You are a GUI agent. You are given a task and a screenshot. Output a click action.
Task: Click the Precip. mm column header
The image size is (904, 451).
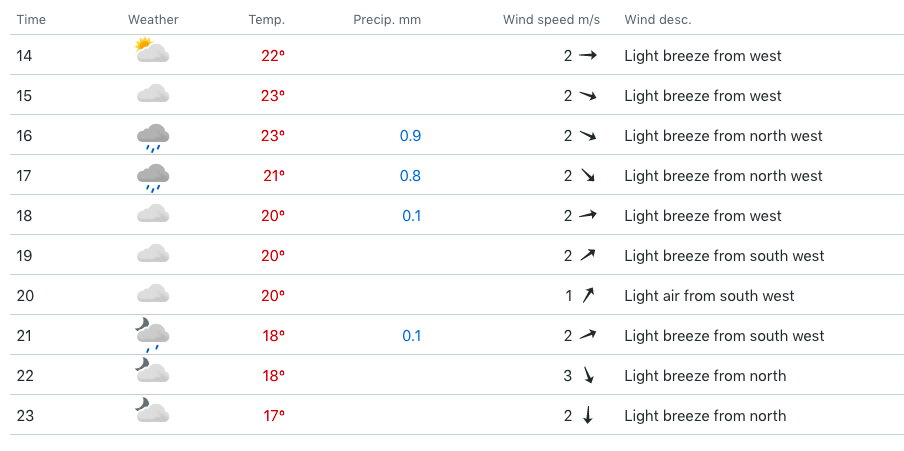[x=387, y=20]
